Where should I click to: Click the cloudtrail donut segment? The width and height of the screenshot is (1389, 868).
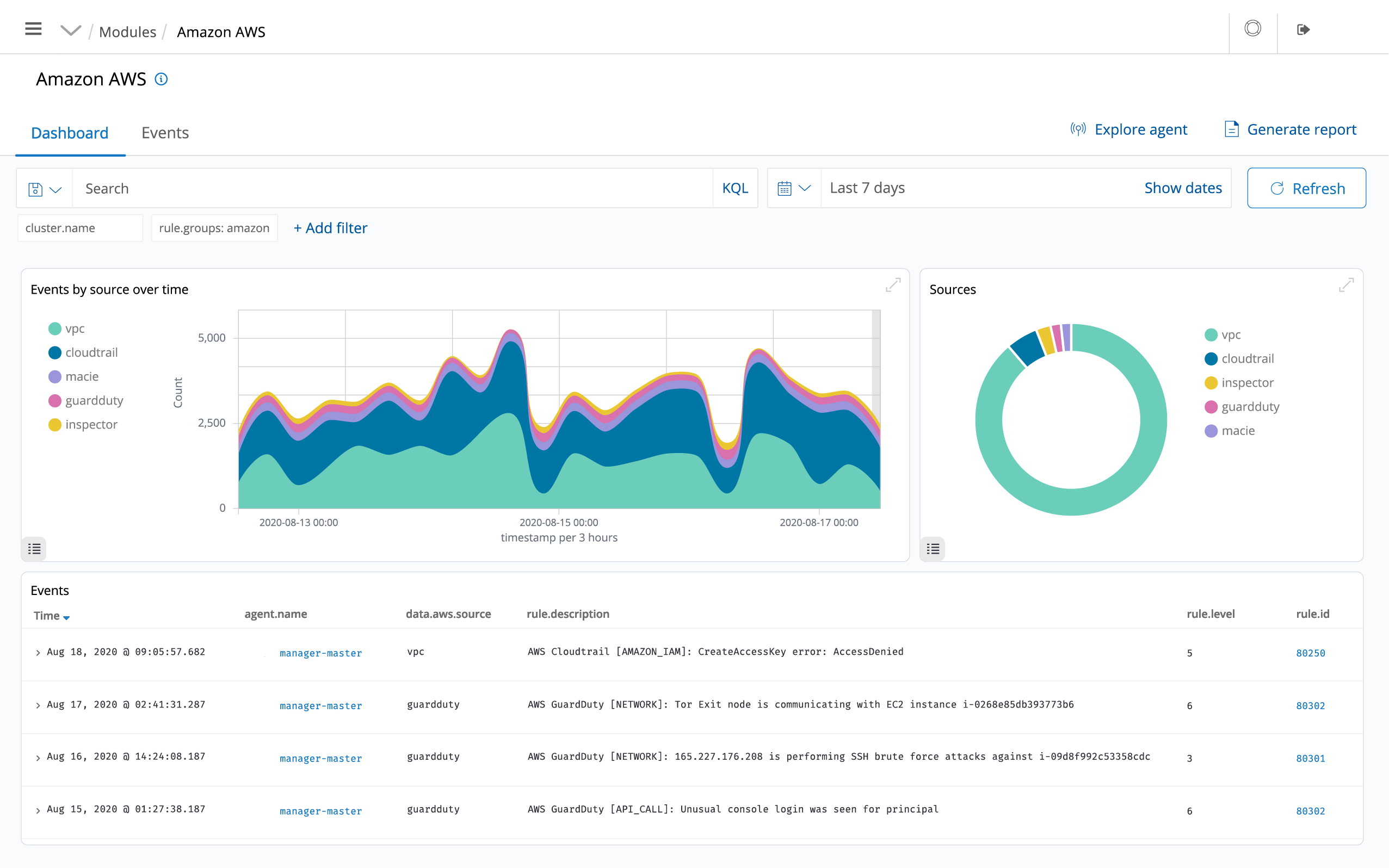1029,348
